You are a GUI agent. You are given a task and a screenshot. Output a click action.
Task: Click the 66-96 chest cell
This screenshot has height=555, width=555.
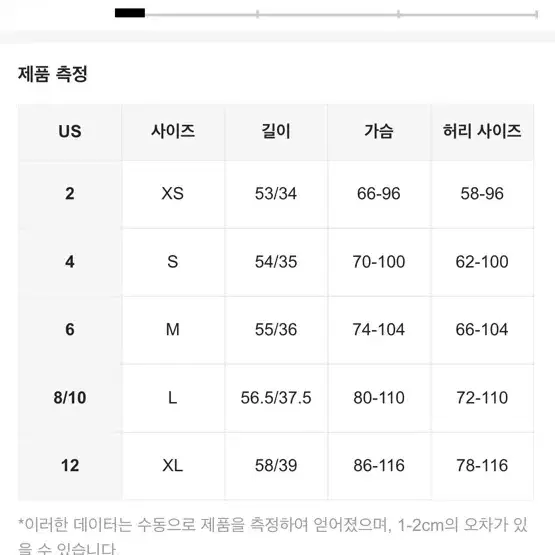pos(379,194)
